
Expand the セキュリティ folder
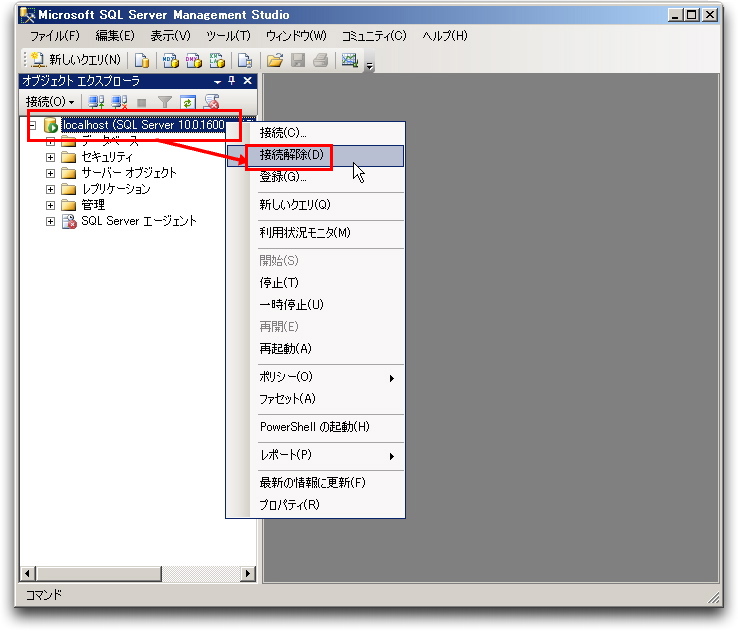point(50,157)
